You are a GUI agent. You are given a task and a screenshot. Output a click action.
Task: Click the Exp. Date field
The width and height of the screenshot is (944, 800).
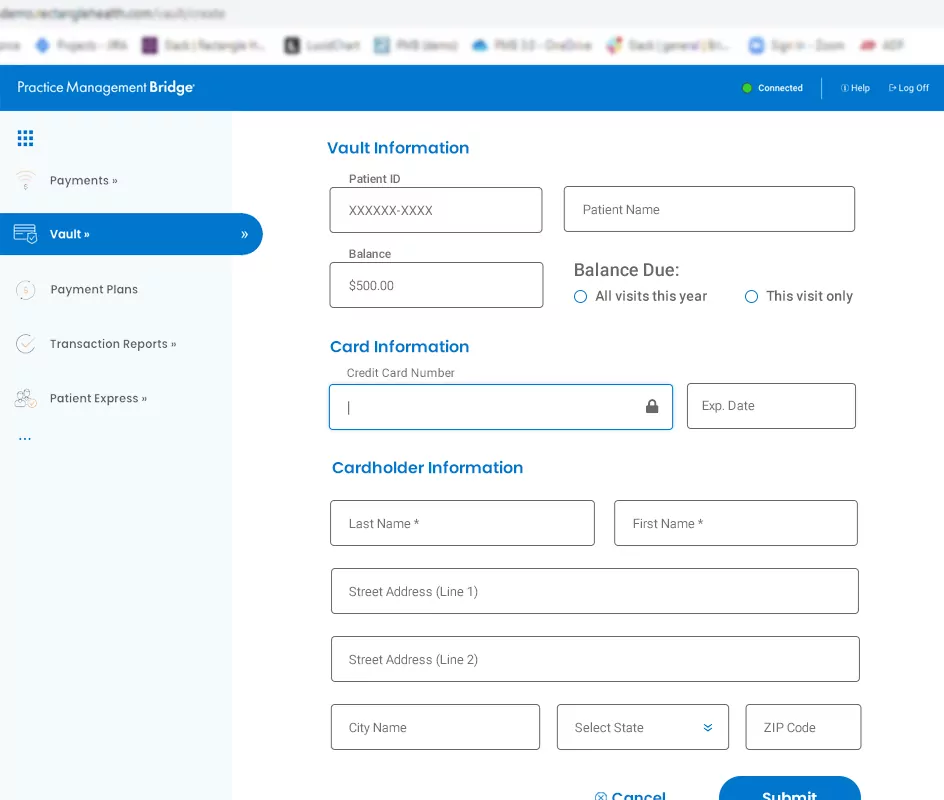point(771,407)
